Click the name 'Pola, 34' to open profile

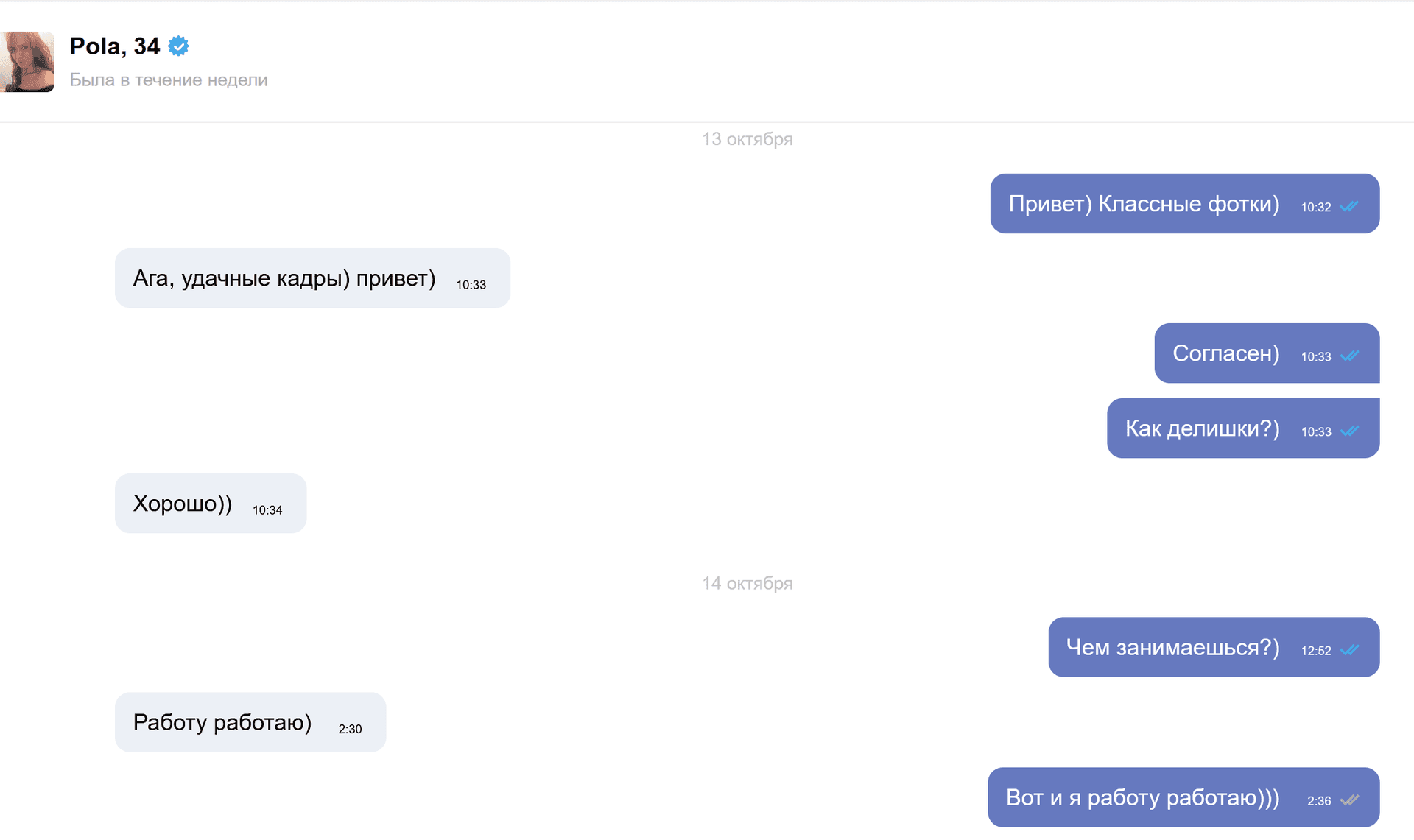tap(114, 46)
